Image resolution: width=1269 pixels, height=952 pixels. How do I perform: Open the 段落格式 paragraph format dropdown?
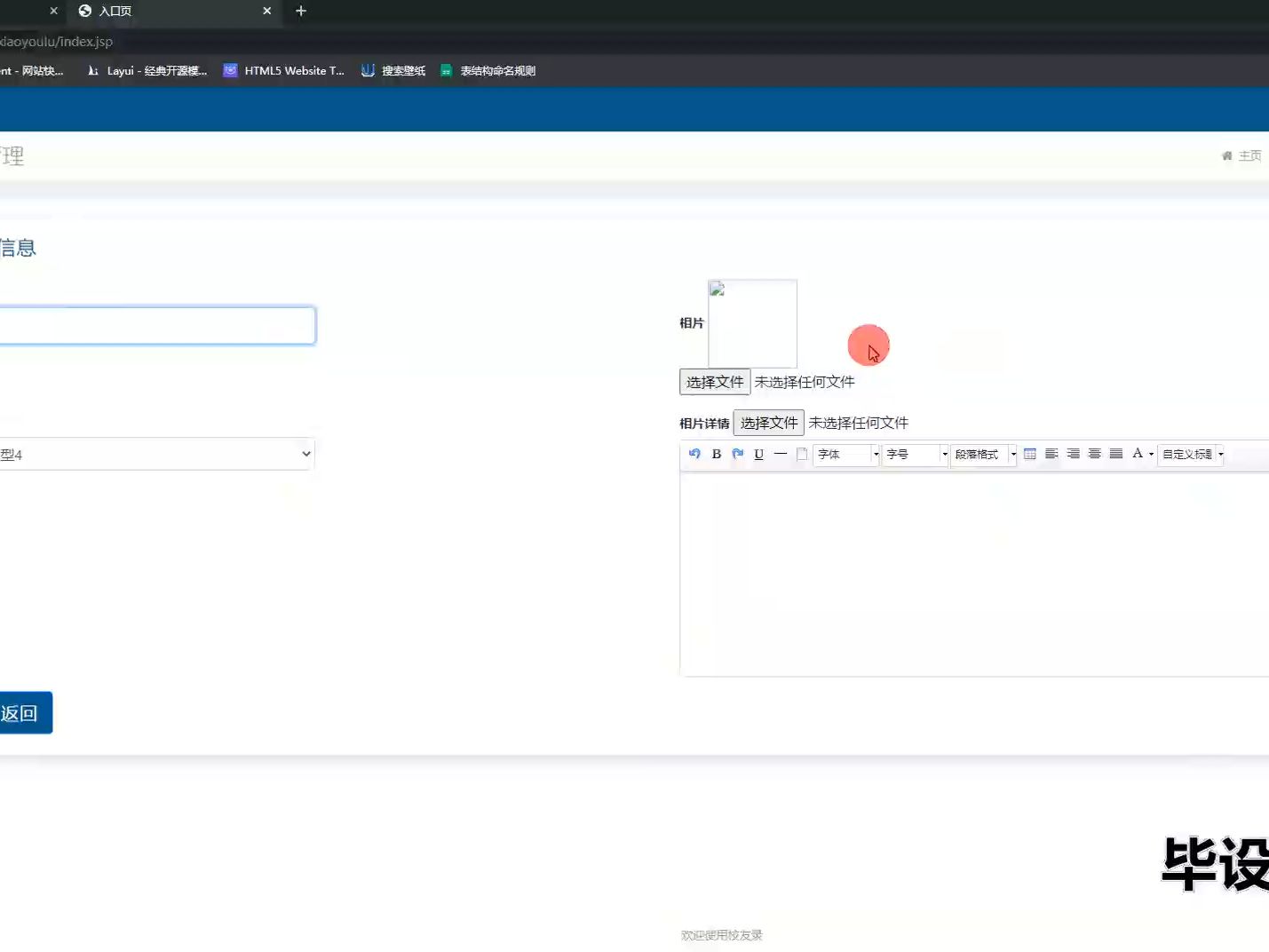(984, 455)
